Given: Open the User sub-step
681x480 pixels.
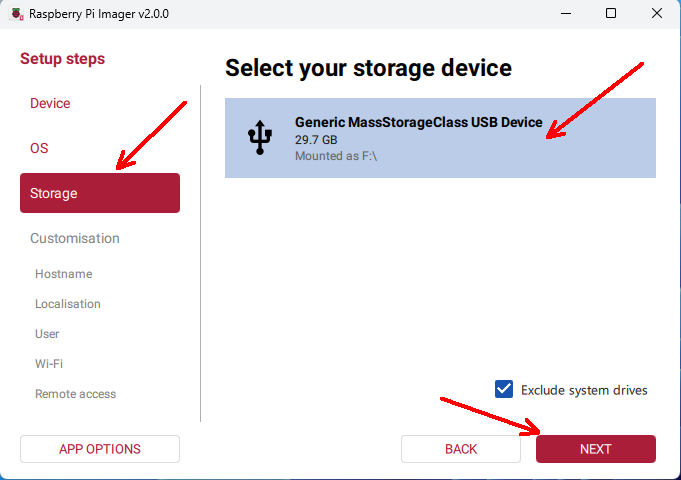Looking at the screenshot, I should coord(47,334).
